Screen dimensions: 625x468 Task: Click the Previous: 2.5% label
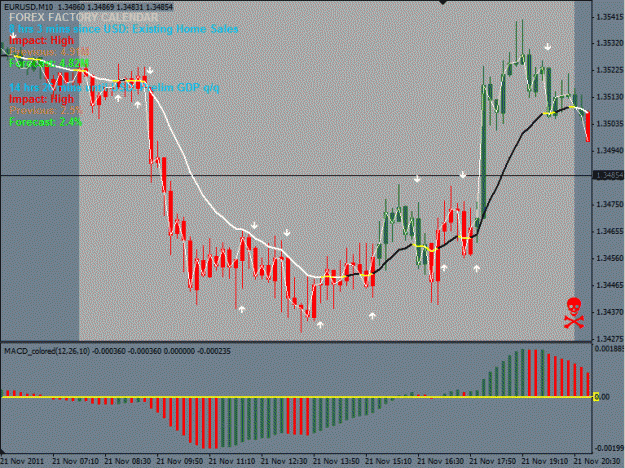point(46,110)
